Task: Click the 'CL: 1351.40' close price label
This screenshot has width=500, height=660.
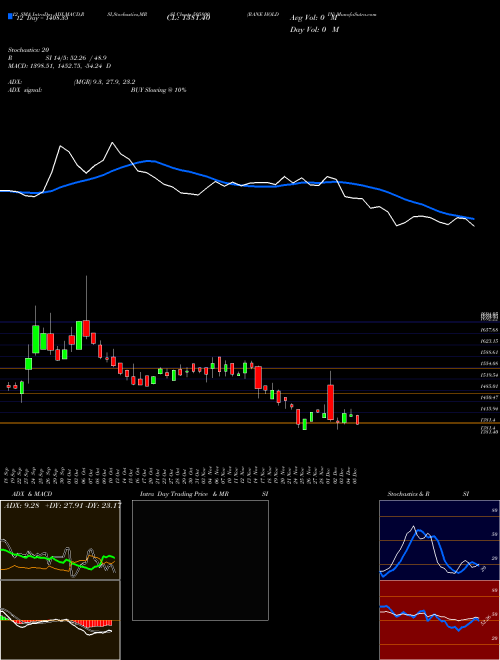Action: pos(188,18)
